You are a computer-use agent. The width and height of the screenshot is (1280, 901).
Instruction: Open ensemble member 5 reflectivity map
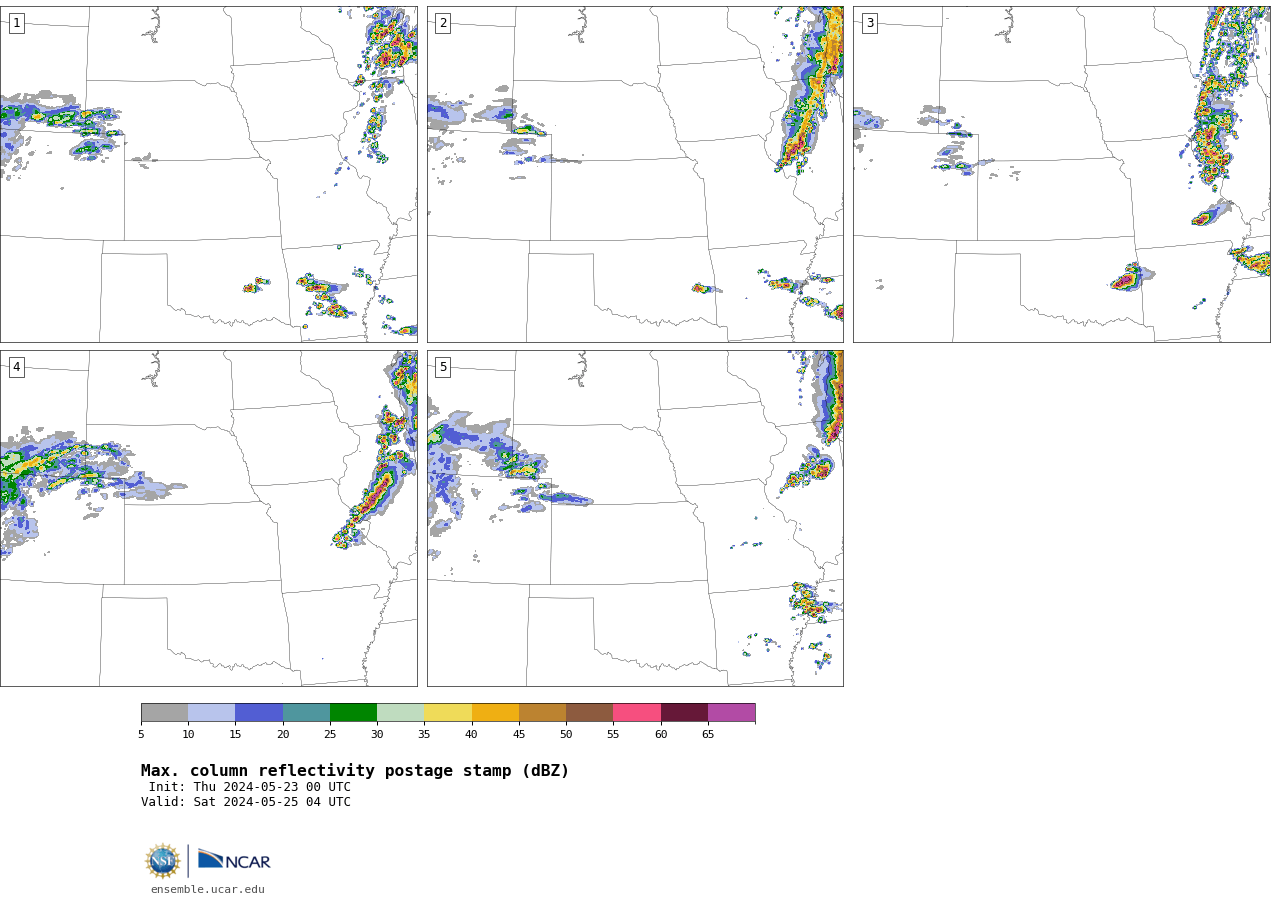635,518
